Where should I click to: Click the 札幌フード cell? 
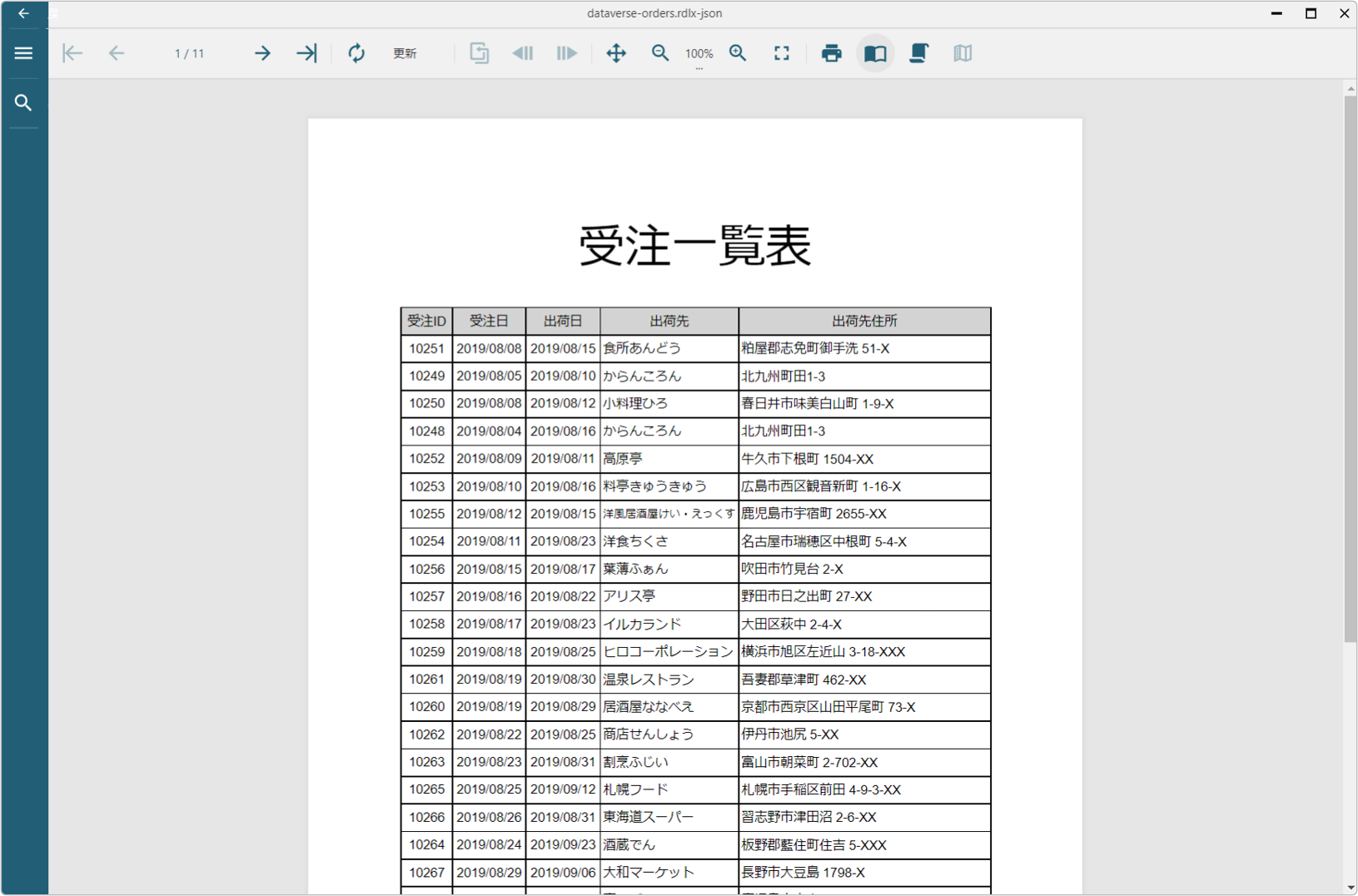pyautogui.click(x=669, y=789)
